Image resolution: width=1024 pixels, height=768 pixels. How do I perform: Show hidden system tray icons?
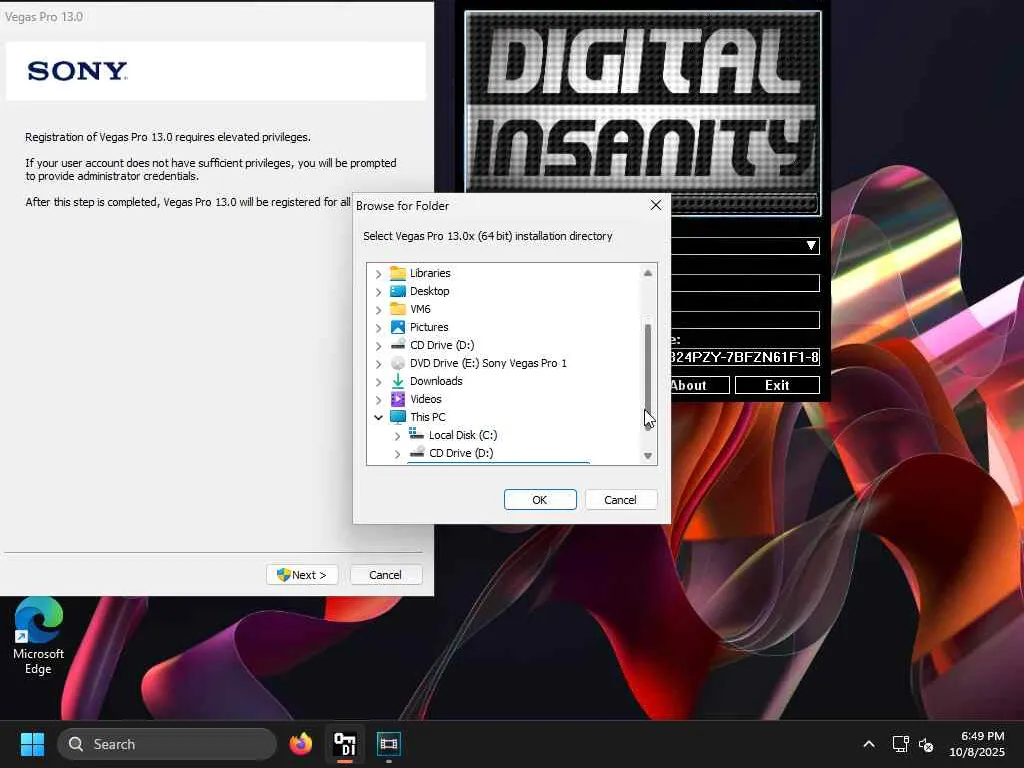(869, 744)
